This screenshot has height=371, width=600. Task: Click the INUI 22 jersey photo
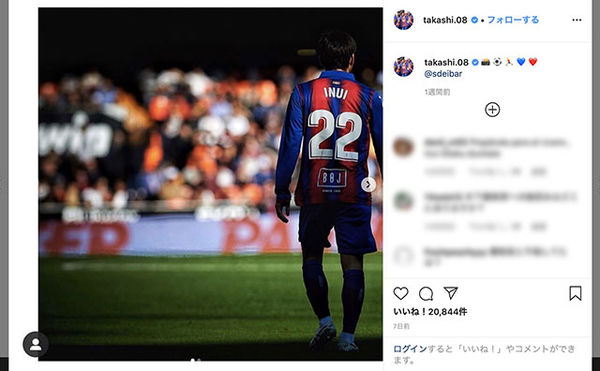point(210,184)
